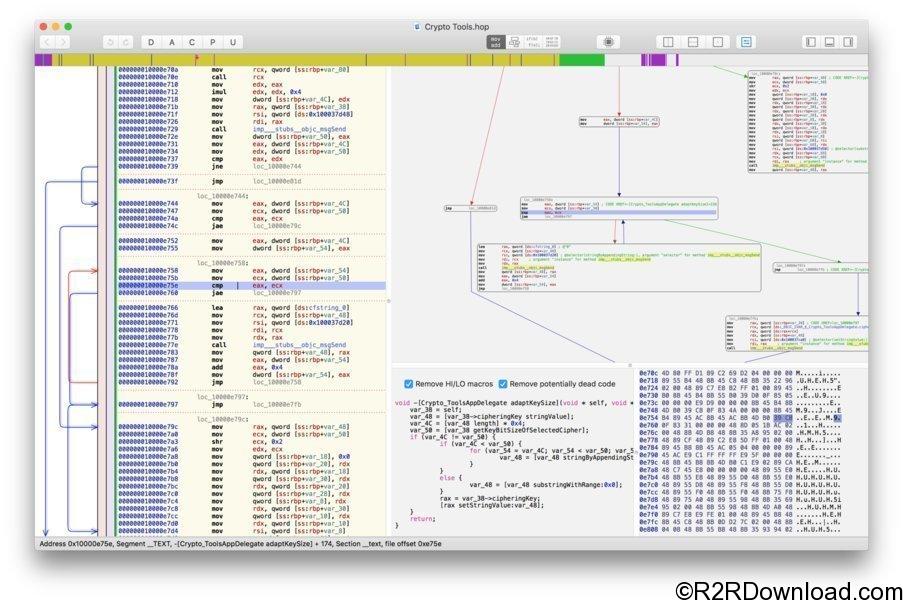Switch to assembly view via the mov/add icon
Screen dimensions: 903x600
coord(496,42)
